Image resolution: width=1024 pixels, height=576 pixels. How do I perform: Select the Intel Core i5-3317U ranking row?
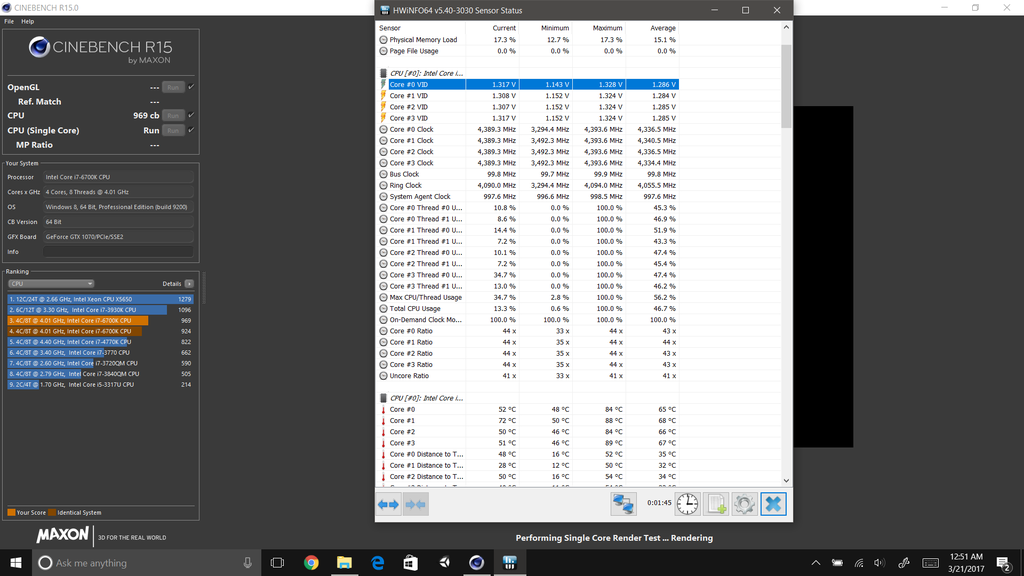pyautogui.click(x=101, y=385)
